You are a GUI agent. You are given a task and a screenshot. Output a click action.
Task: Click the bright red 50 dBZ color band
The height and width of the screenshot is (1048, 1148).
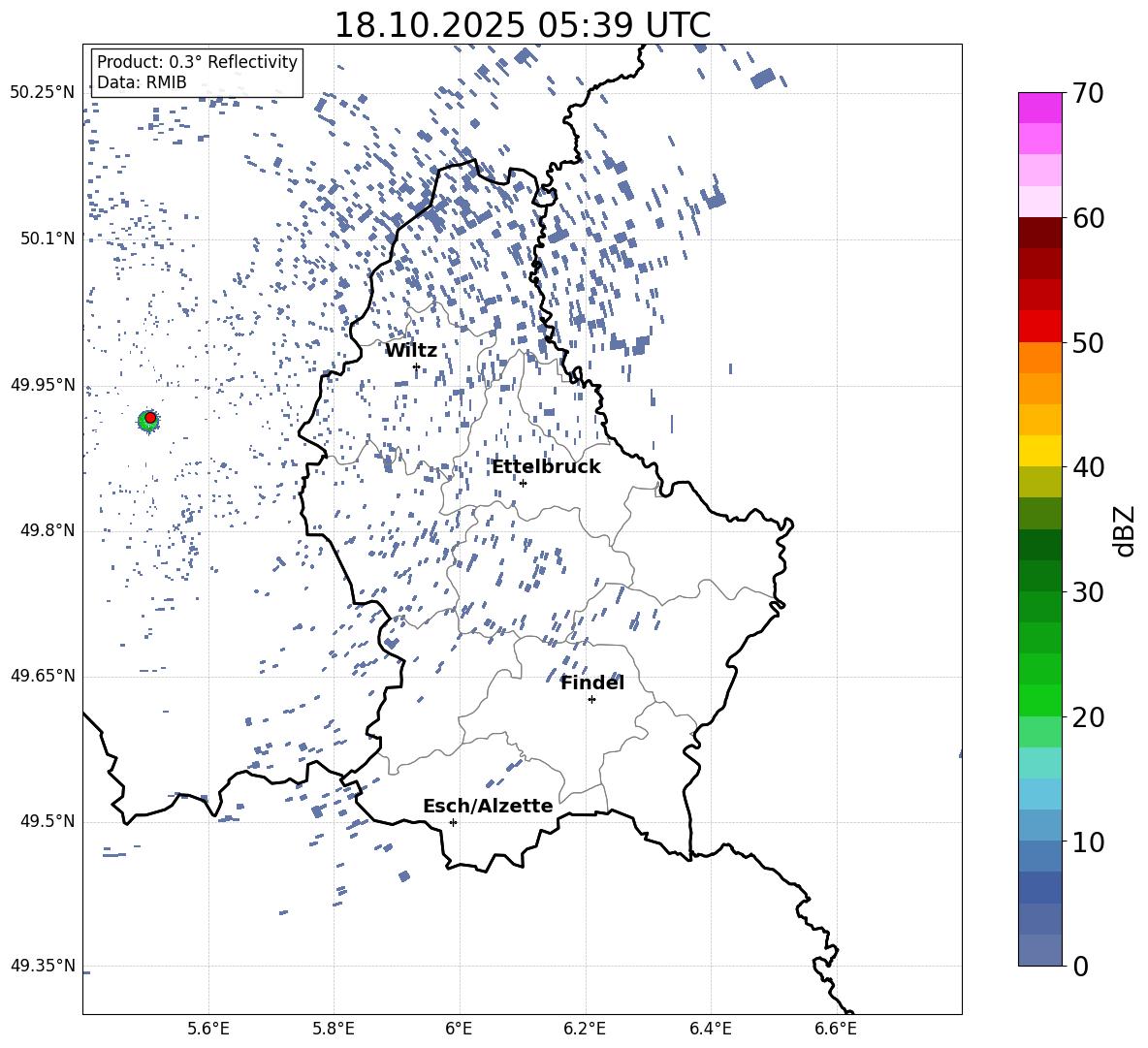(x=1039, y=327)
